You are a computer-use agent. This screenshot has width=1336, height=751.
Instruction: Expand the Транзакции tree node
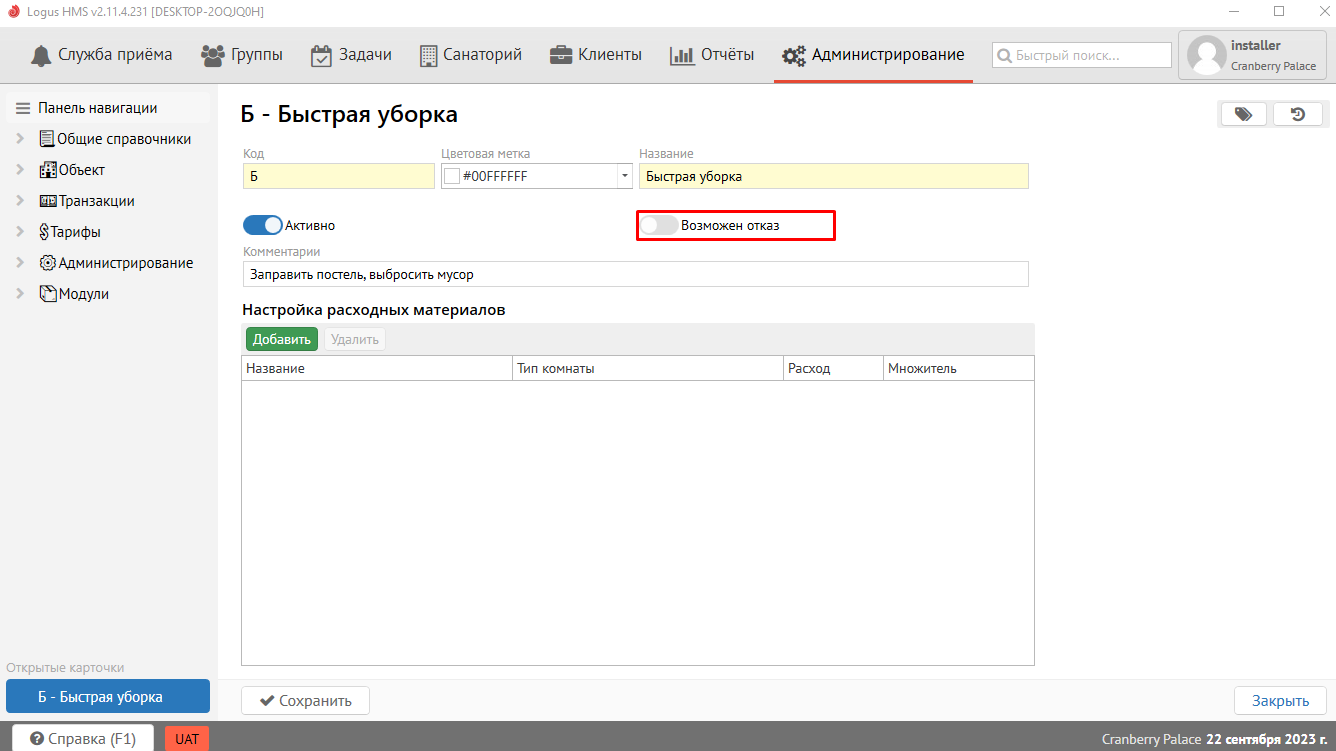(20, 201)
